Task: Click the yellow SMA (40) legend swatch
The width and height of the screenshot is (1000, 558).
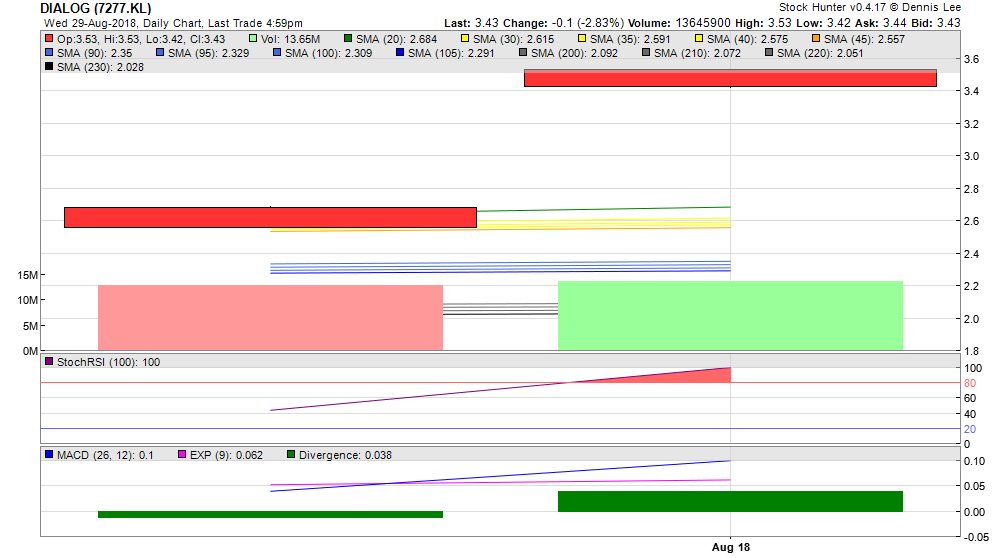Action: 699,39
